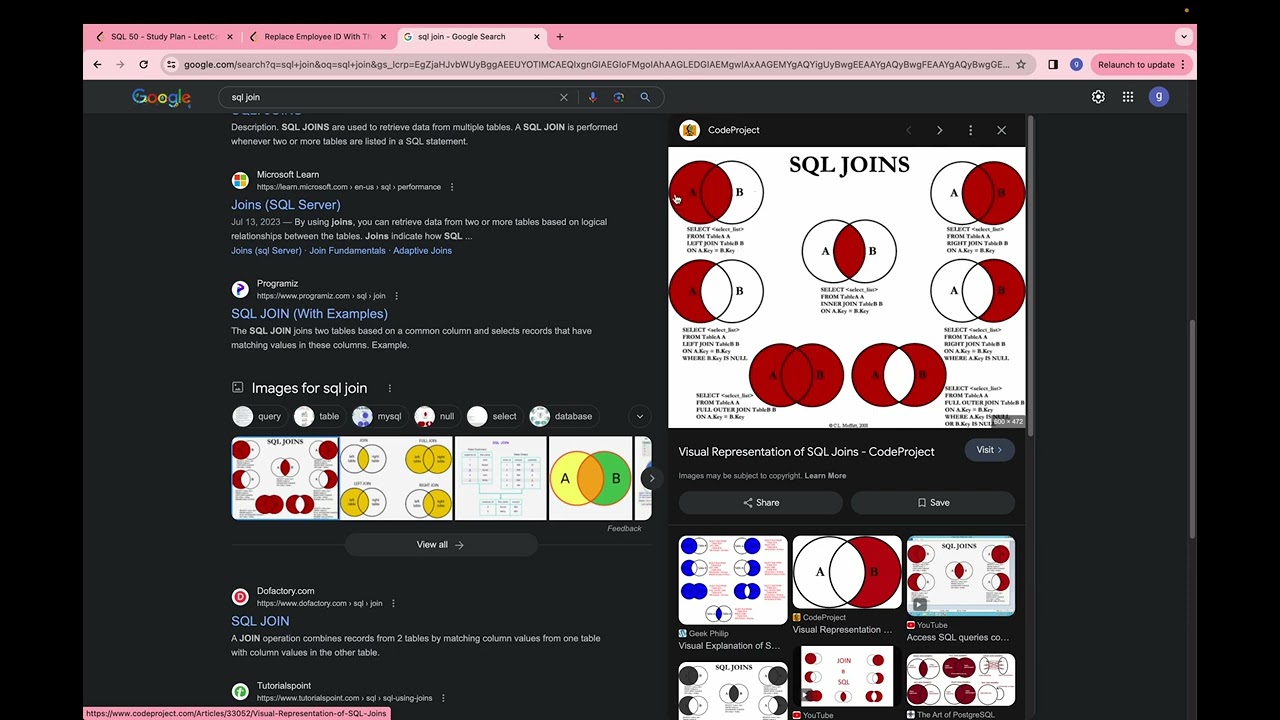Image resolution: width=1280 pixels, height=720 pixels.
Task: Open Google apps grid
Action: 1127,97
